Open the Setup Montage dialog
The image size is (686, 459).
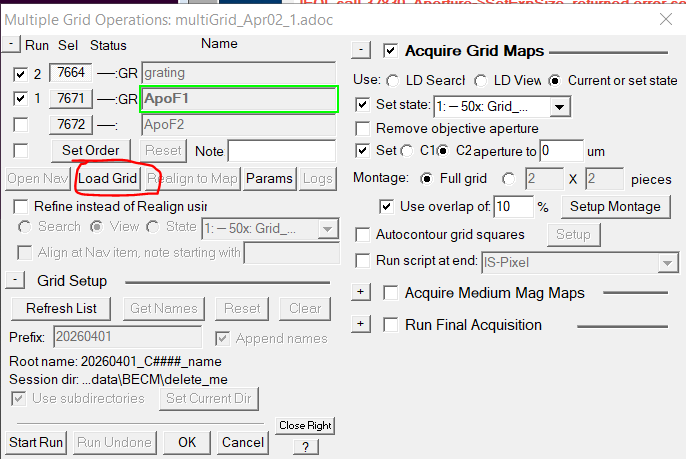(x=616, y=207)
